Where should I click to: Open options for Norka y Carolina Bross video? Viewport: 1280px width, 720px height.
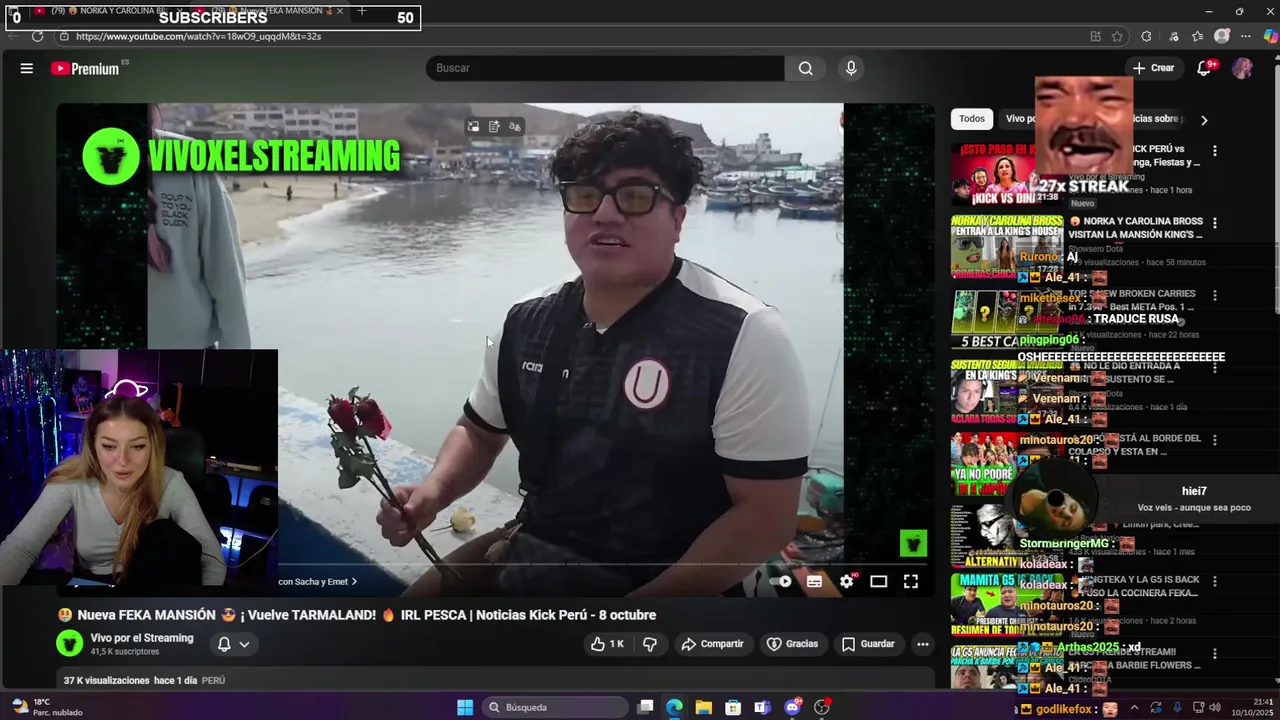point(1215,223)
